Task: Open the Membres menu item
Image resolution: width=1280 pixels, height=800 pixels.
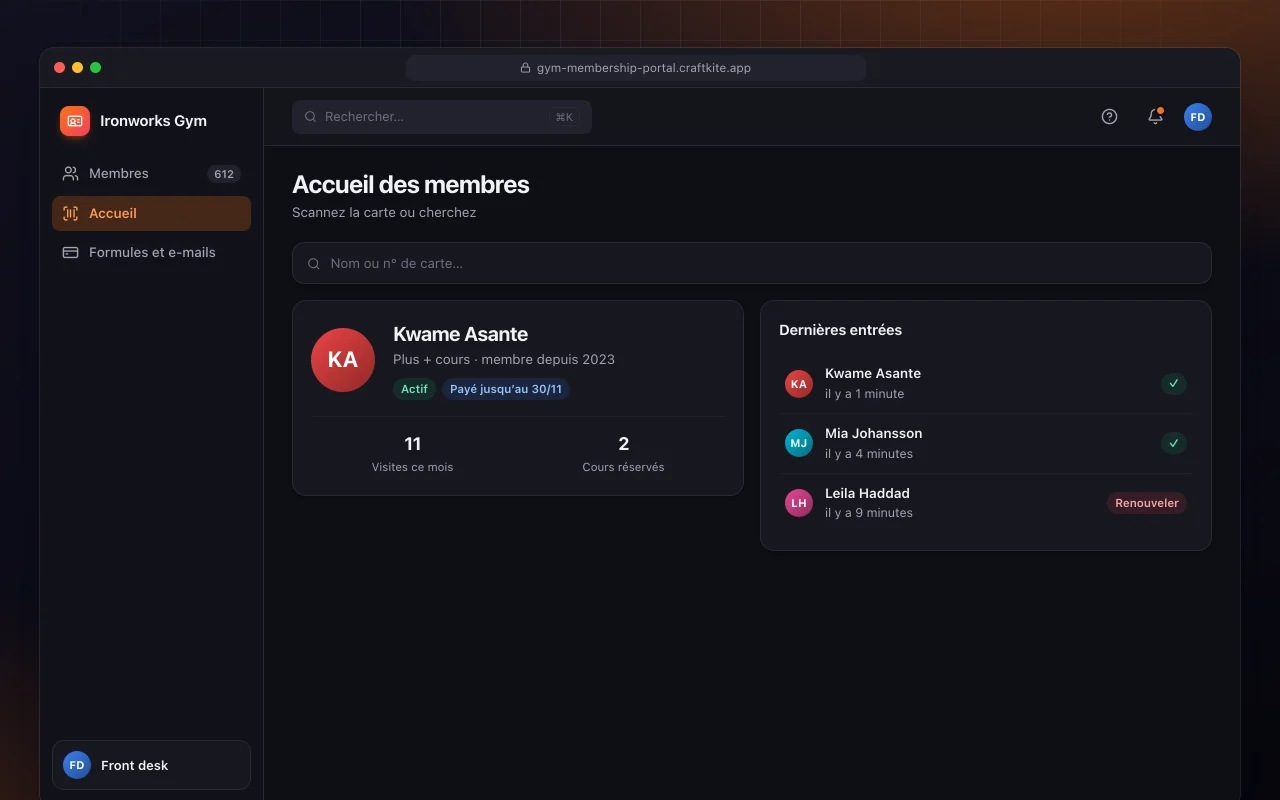Action: coord(151,173)
